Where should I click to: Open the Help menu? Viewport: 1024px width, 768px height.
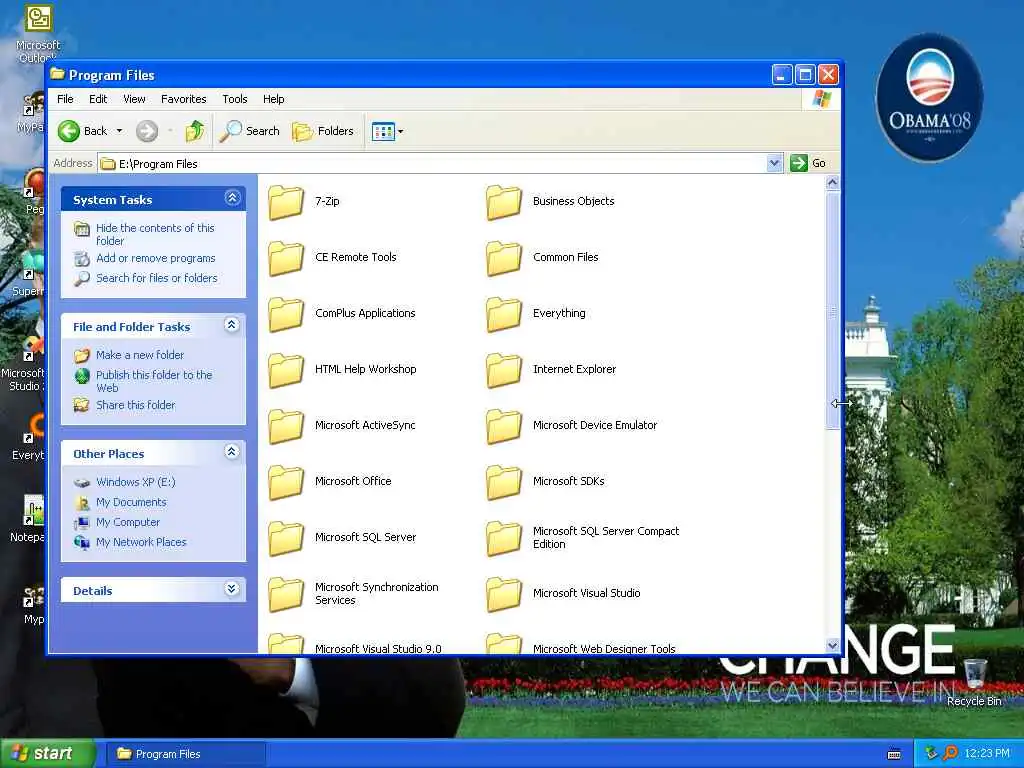pos(274,99)
